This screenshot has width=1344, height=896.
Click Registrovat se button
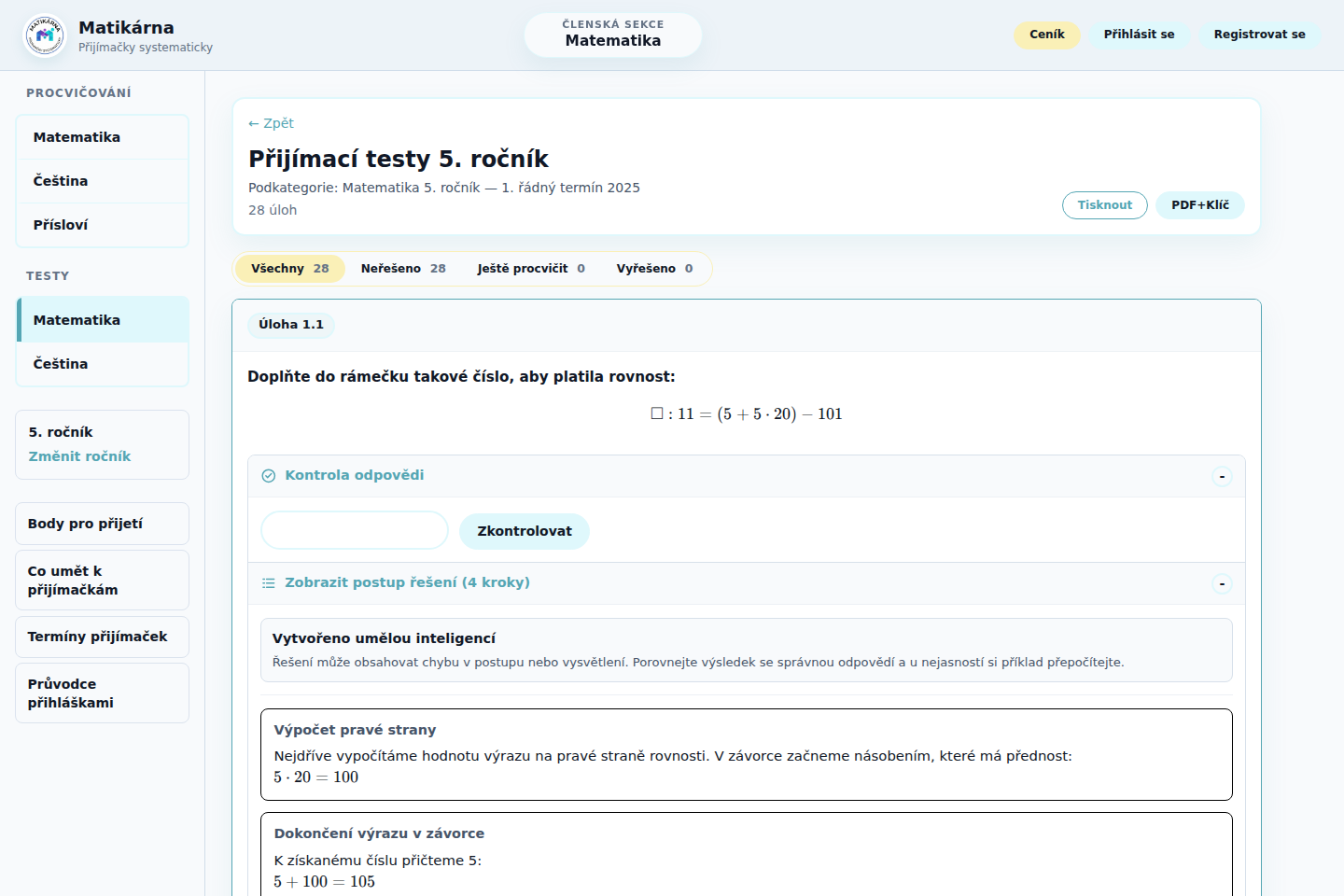(1259, 35)
